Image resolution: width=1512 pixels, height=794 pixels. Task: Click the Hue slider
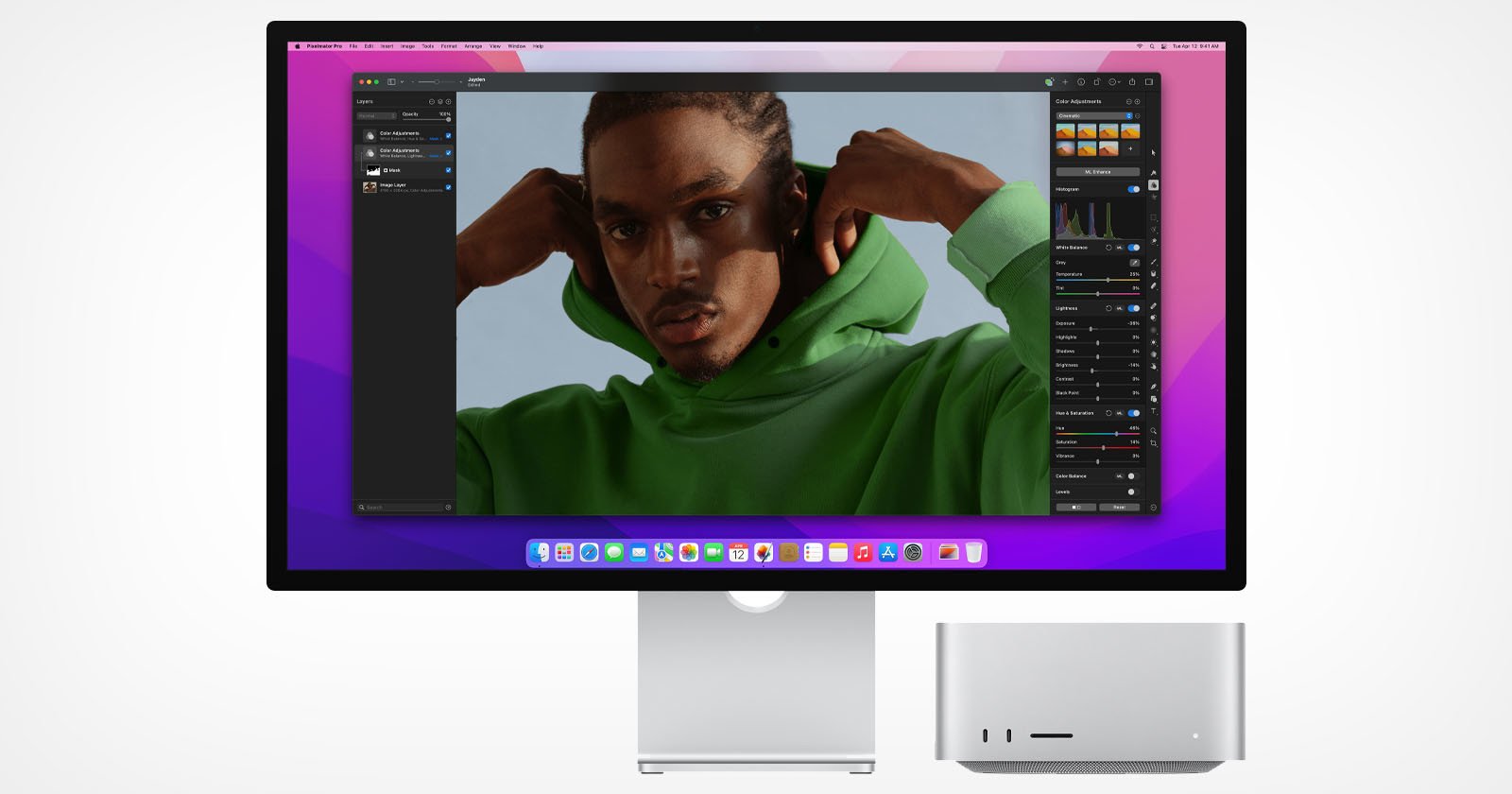pyautogui.click(x=1097, y=434)
